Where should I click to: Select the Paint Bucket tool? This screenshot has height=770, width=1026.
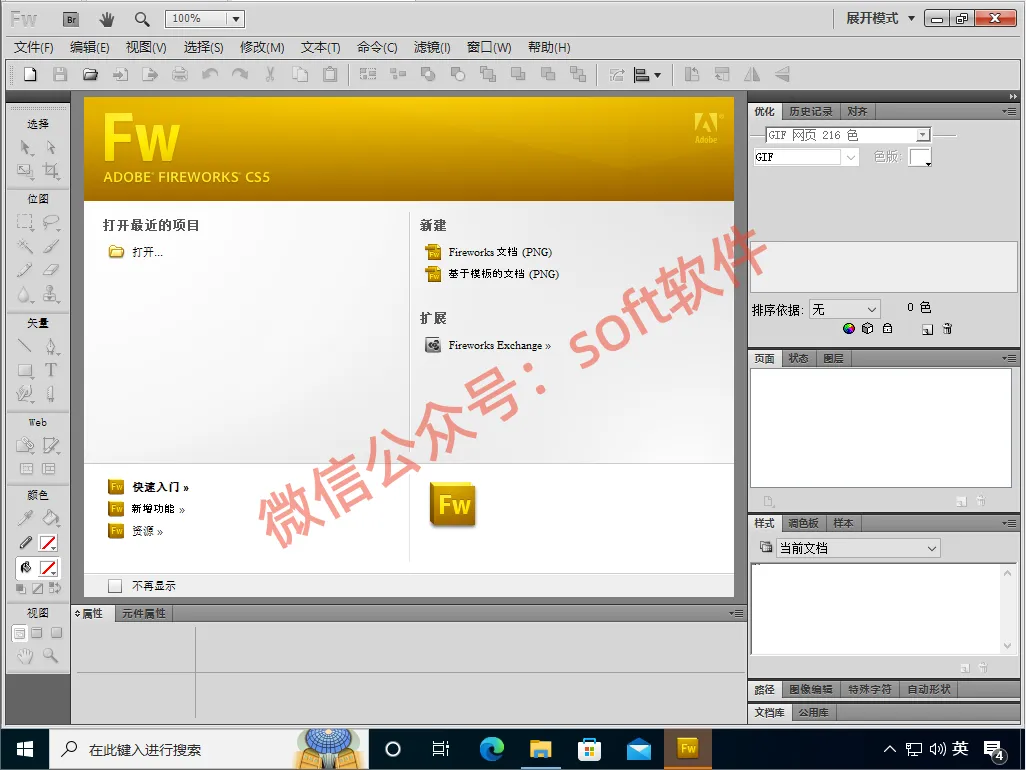point(50,518)
